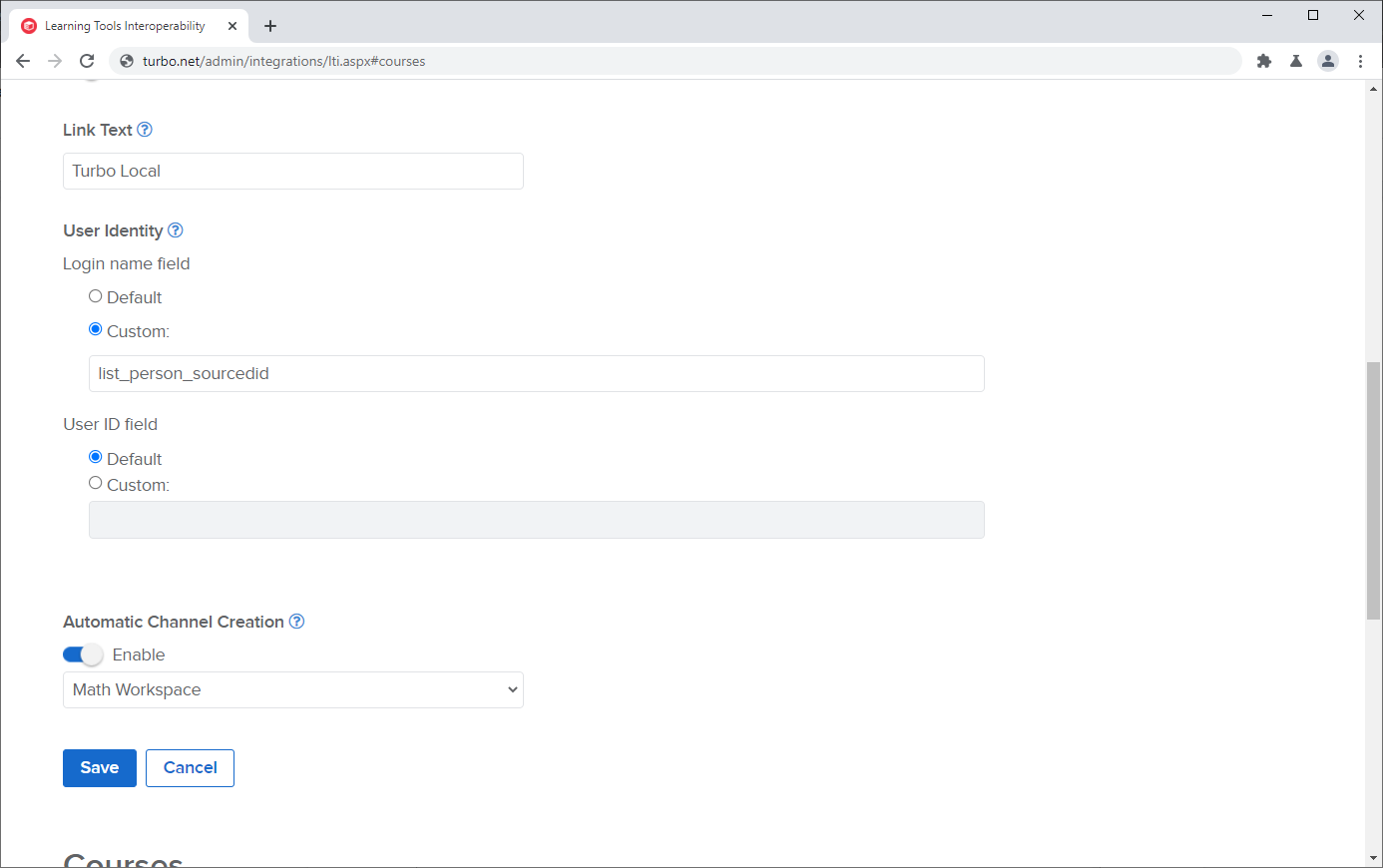Select Custom for User ID field
The width and height of the screenshot is (1383, 868).
pyautogui.click(x=95, y=482)
